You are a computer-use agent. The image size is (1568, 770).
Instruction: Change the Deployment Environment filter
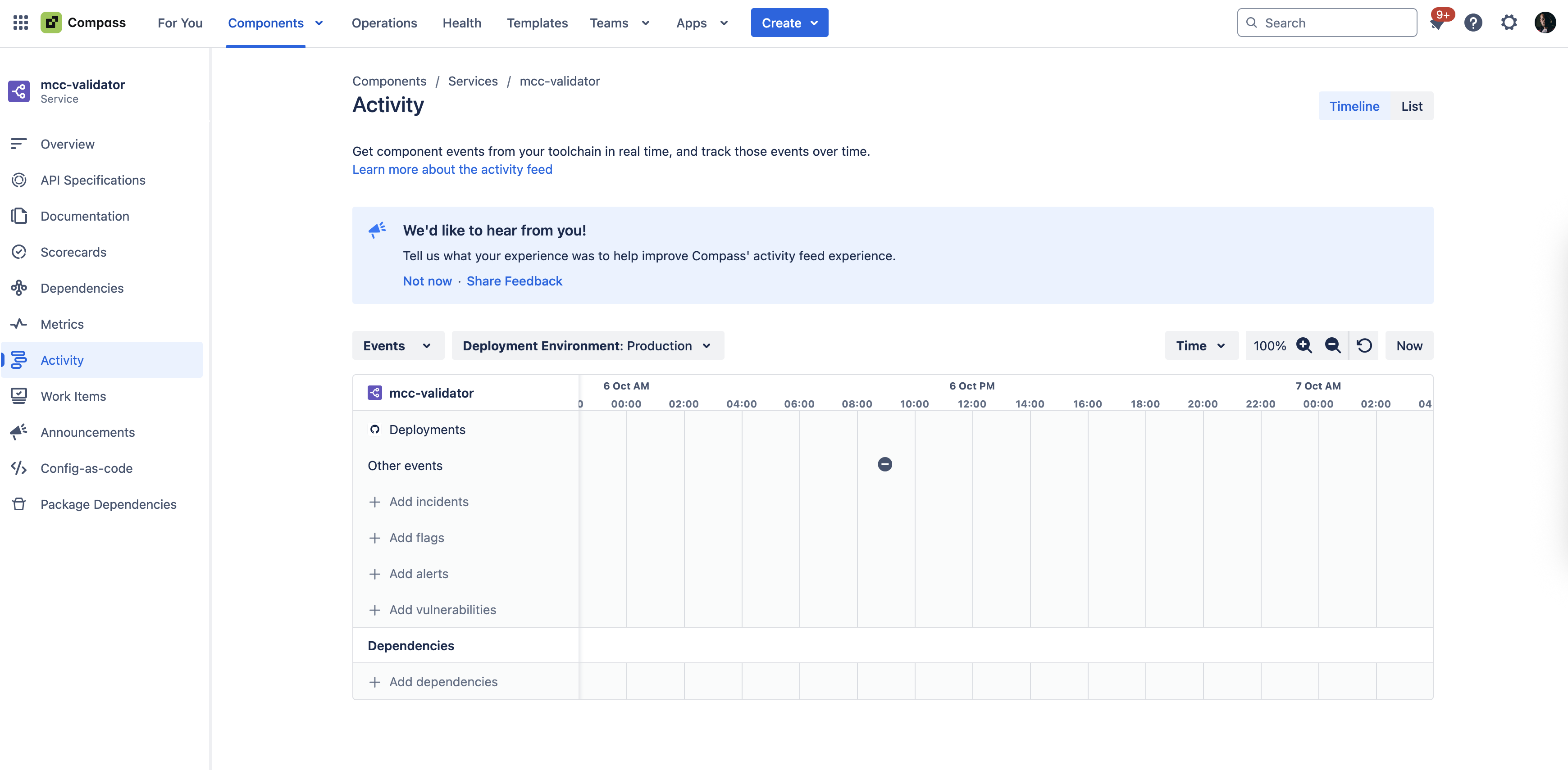click(587, 345)
